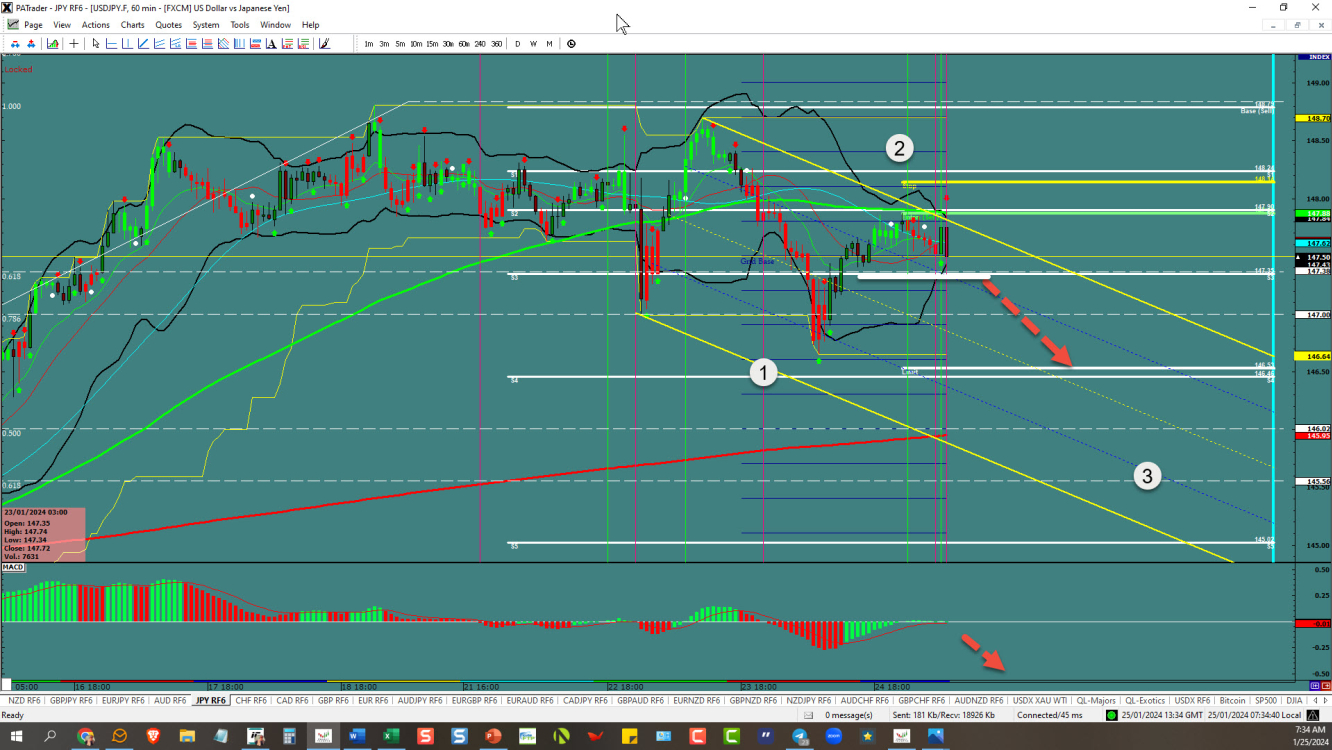Viewport: 1332px width, 750px height.
Task: Restore the inner chart window
Action: click(1299, 25)
